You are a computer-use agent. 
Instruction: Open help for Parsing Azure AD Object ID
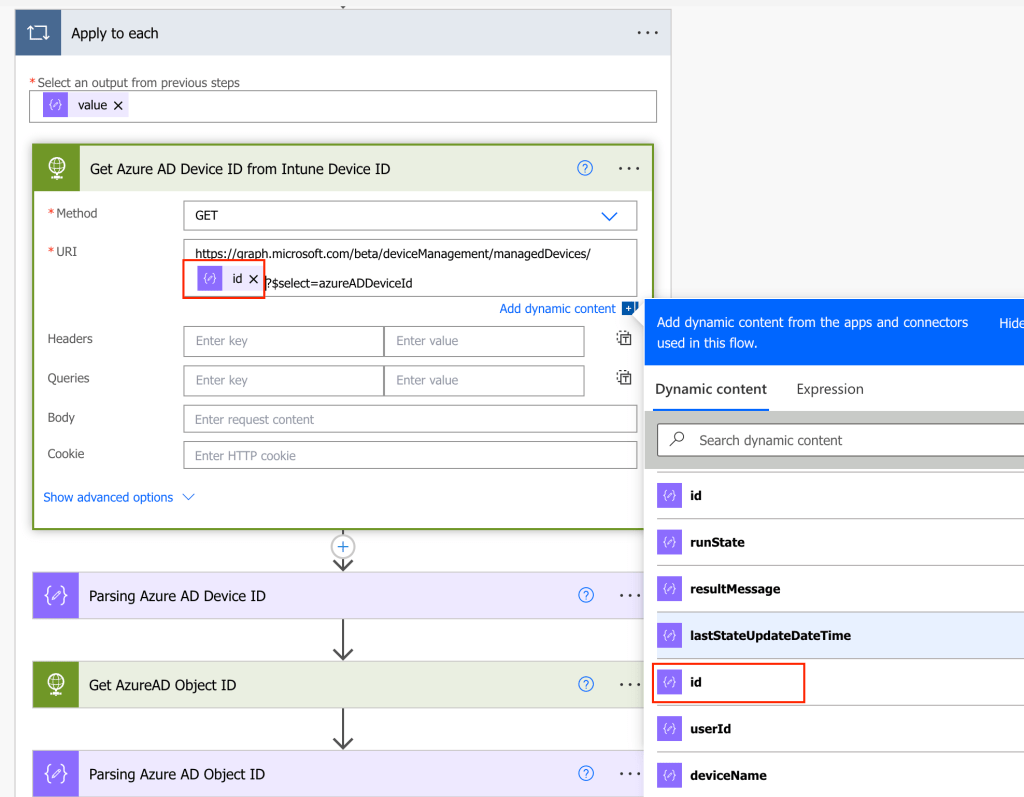point(586,774)
